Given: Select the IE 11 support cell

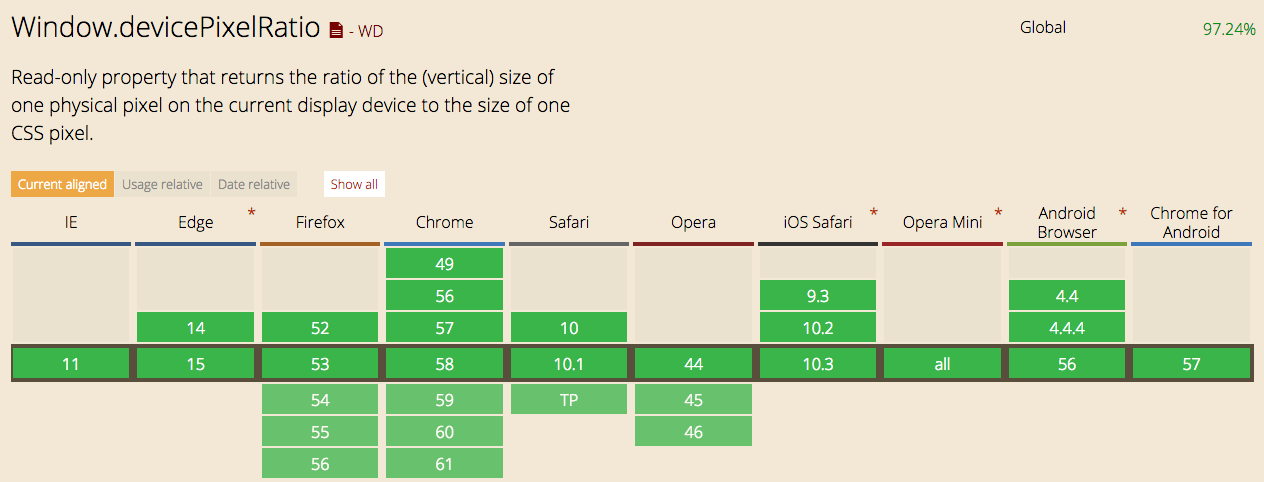Looking at the screenshot, I should (71, 364).
